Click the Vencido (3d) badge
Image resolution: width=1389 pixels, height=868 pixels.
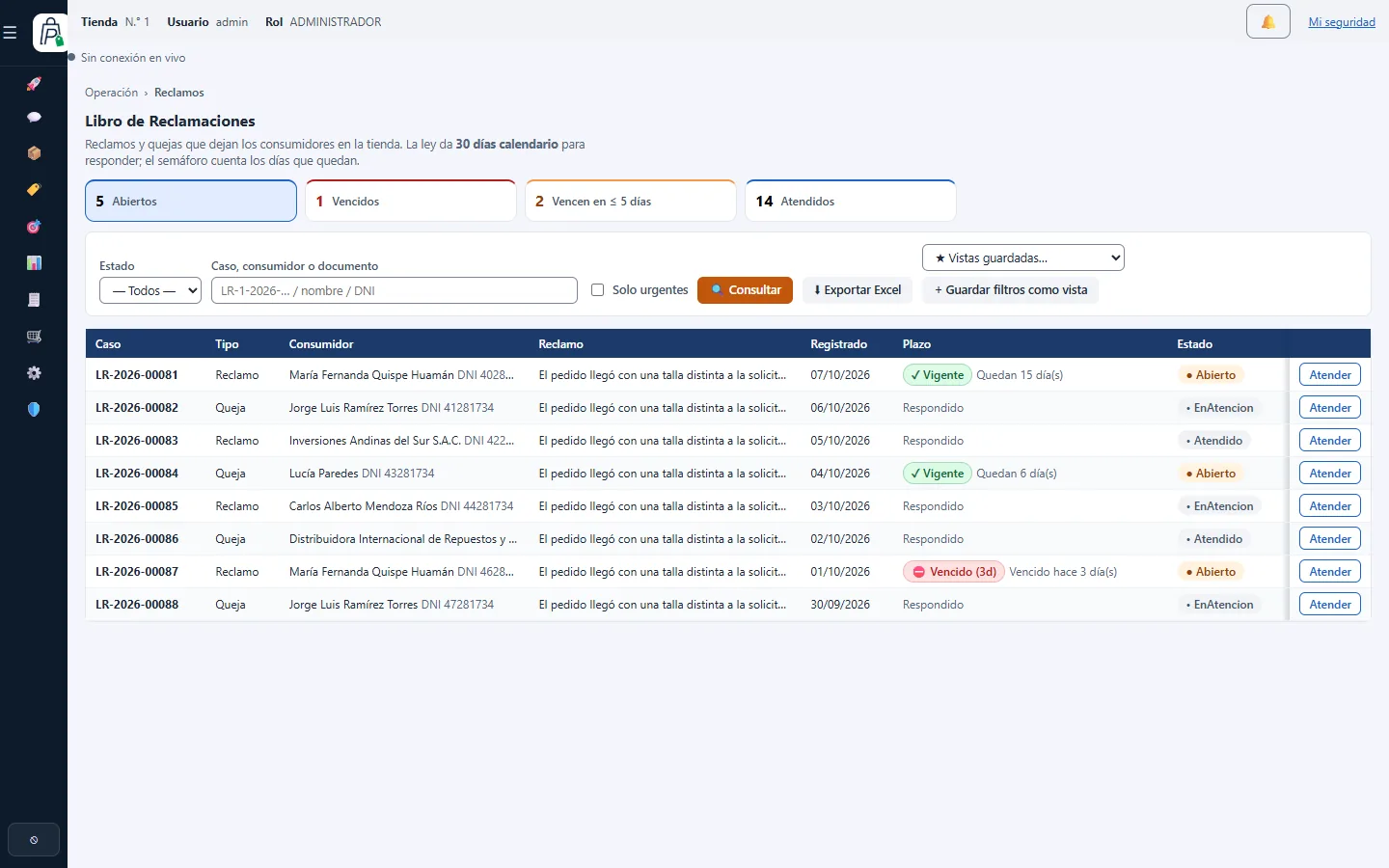(954, 572)
